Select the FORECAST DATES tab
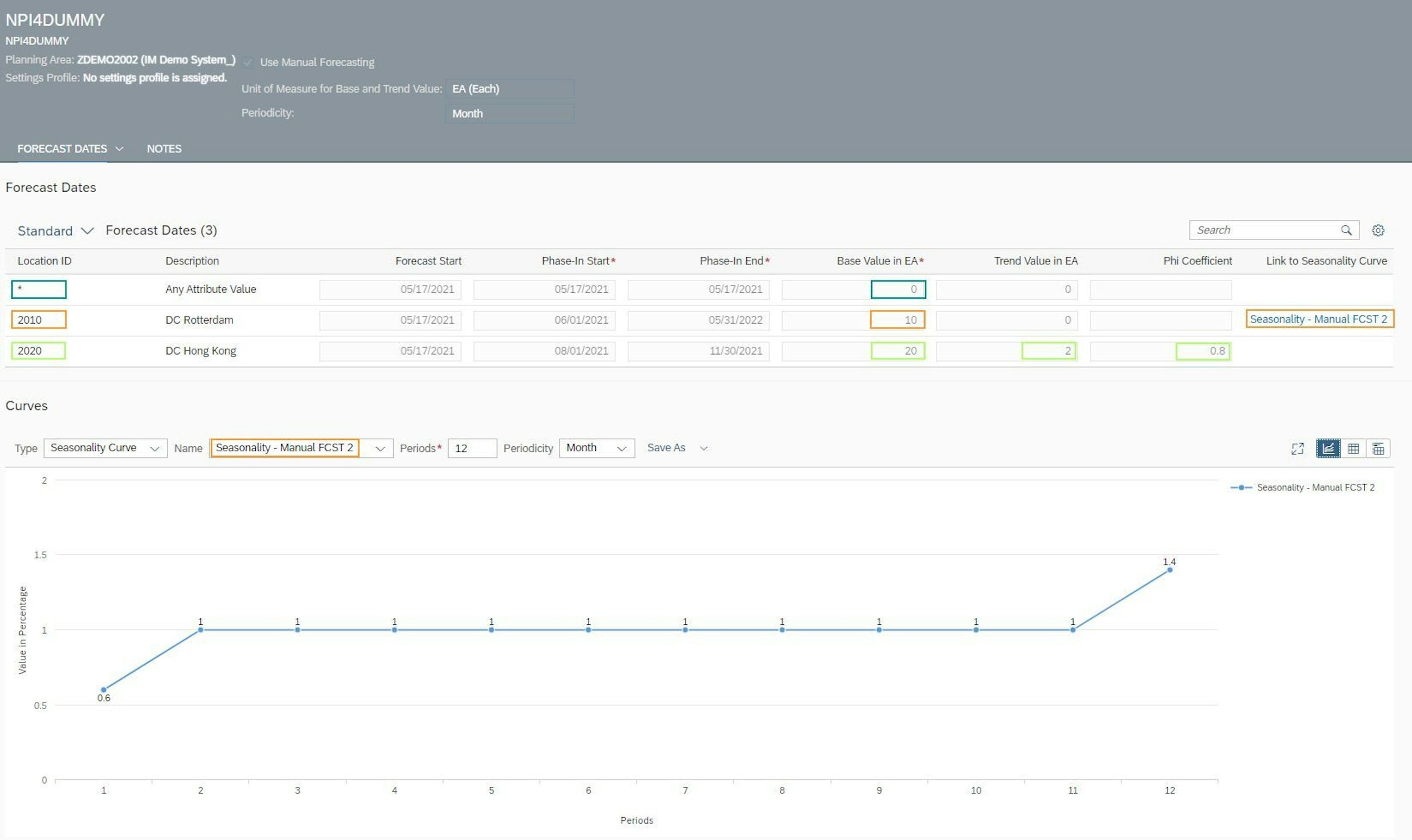 (x=62, y=149)
